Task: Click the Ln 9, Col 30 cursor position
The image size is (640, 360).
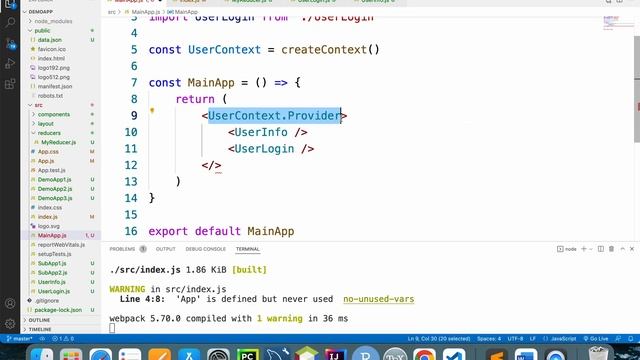Action: click(x=439, y=339)
